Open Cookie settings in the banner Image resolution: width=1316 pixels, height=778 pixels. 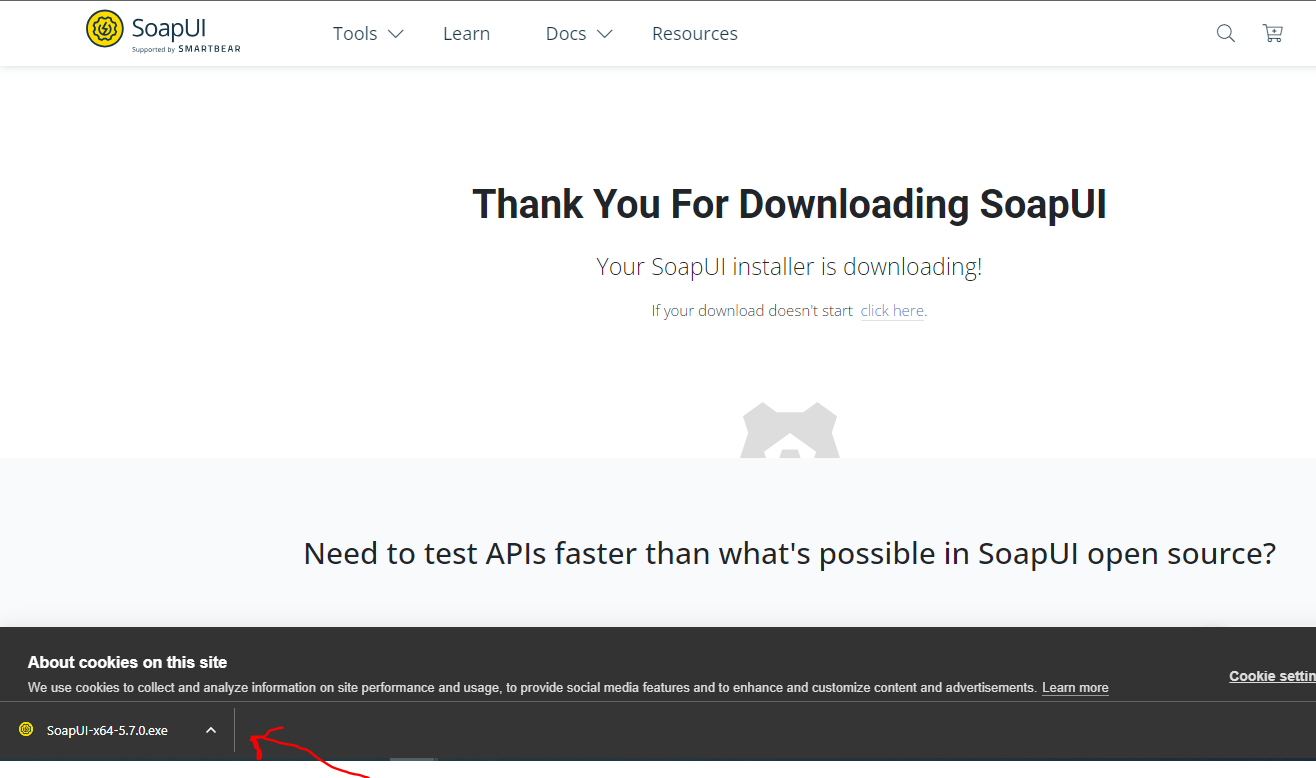pyautogui.click(x=1272, y=676)
